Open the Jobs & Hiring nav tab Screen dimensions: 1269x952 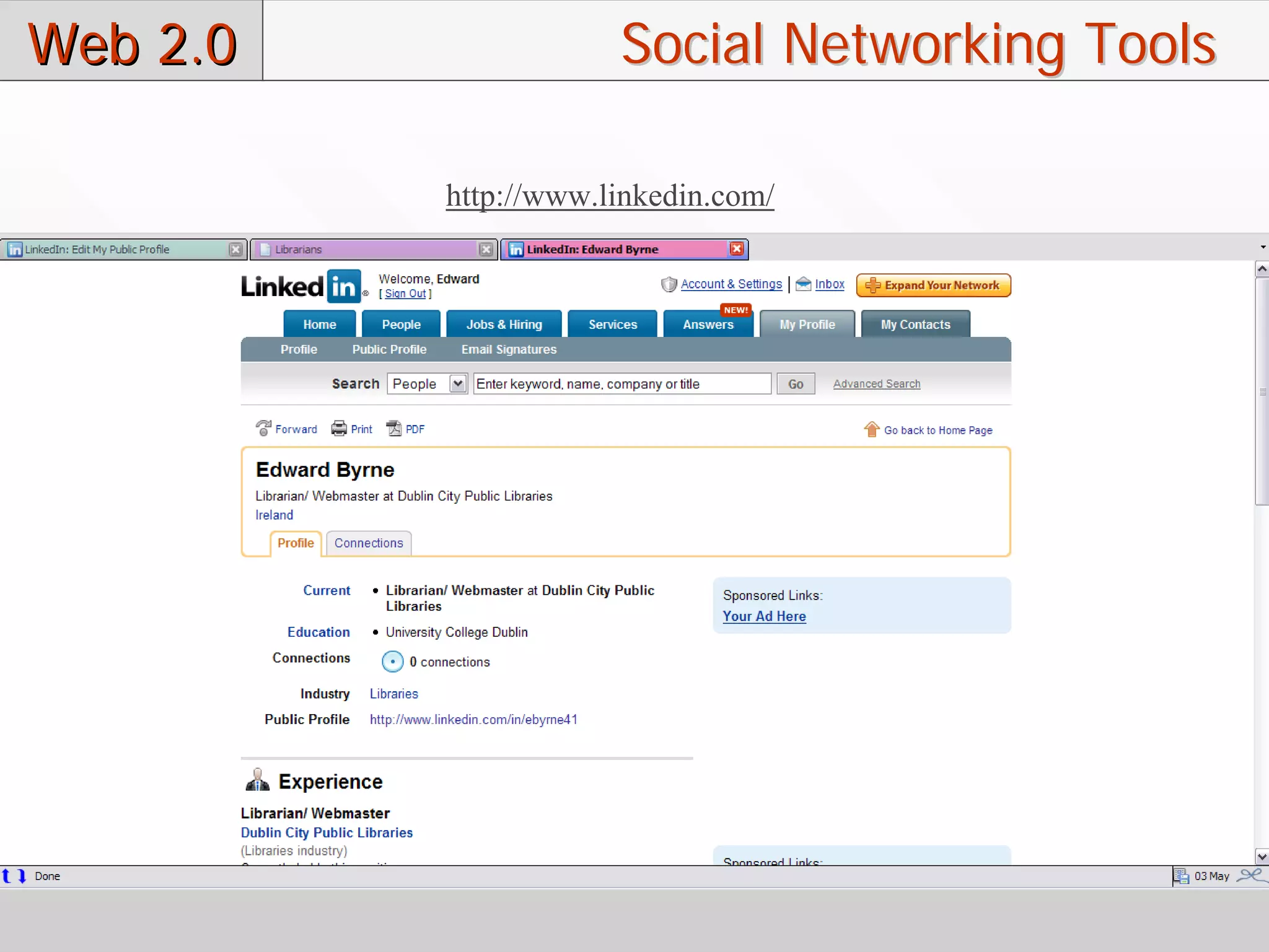pos(504,325)
